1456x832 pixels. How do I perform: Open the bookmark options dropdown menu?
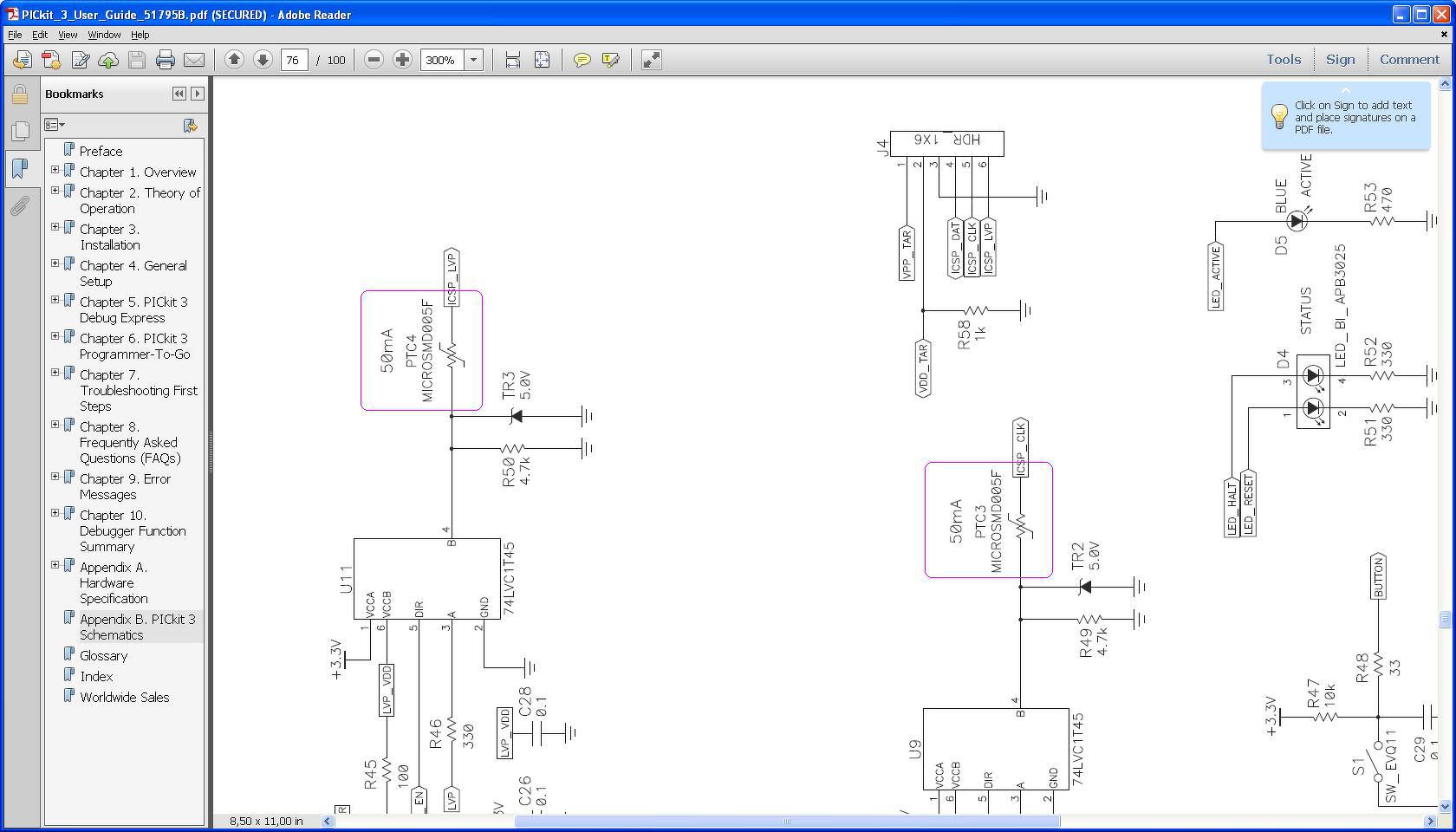55,126
